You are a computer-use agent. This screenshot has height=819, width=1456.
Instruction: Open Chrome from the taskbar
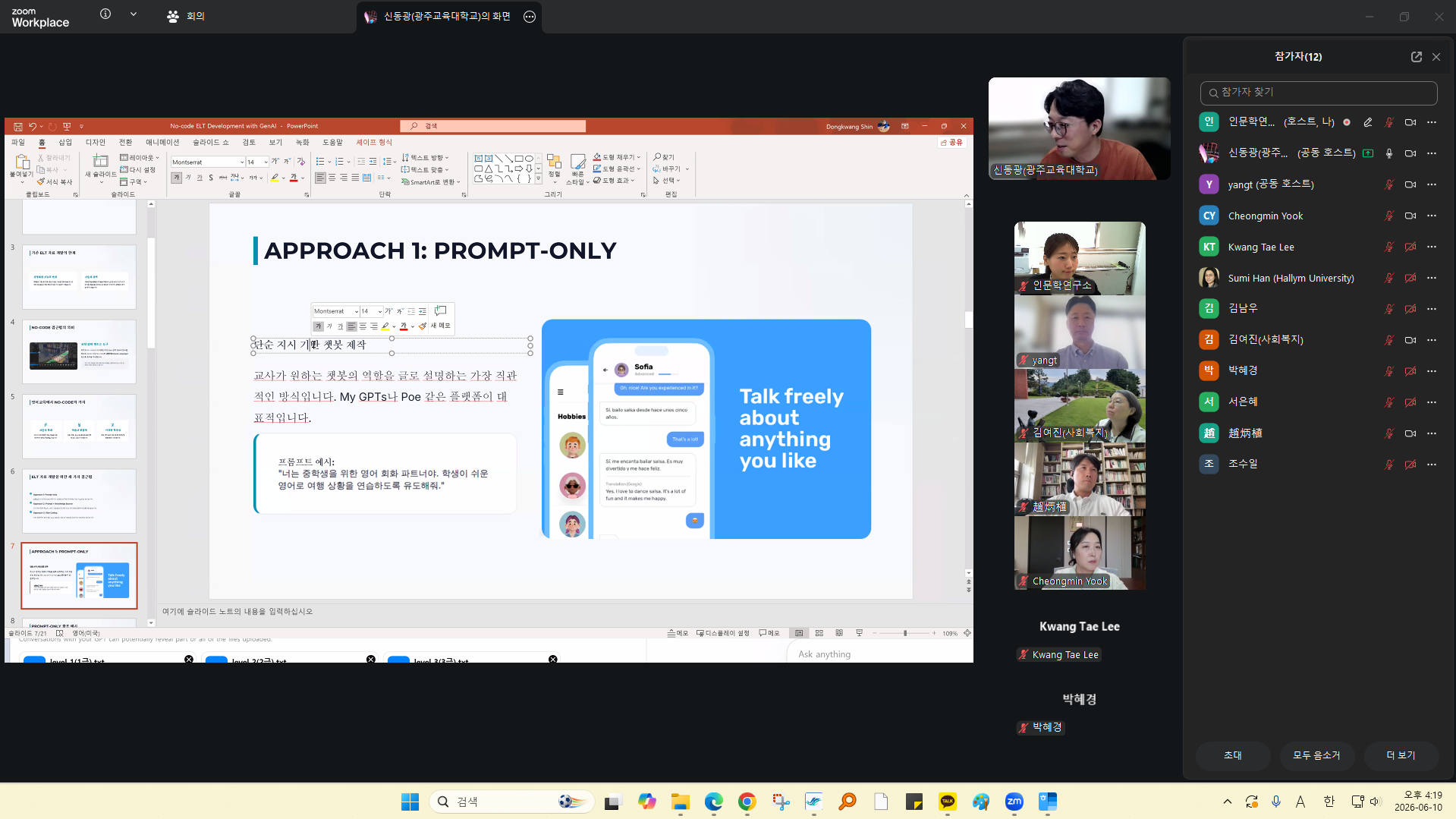[747, 802]
